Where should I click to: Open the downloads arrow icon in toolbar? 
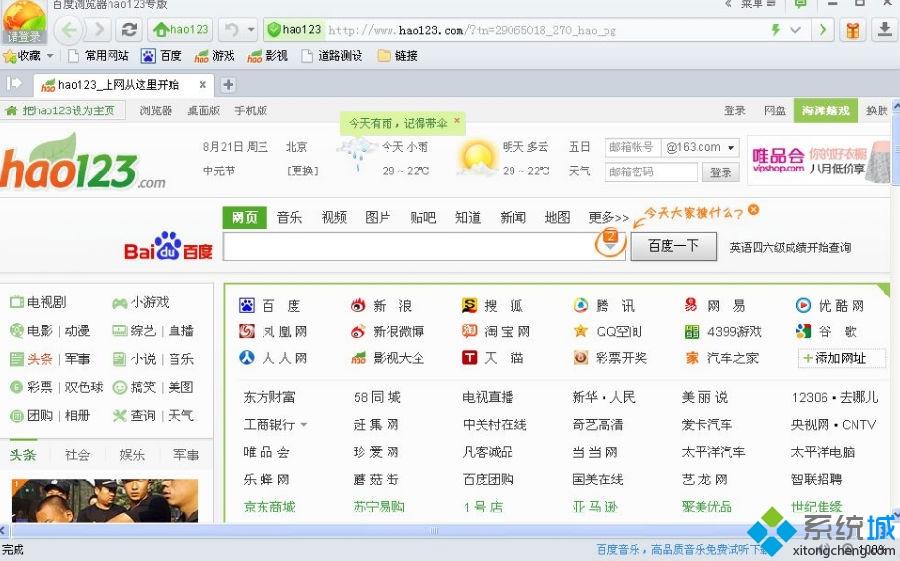click(x=885, y=29)
